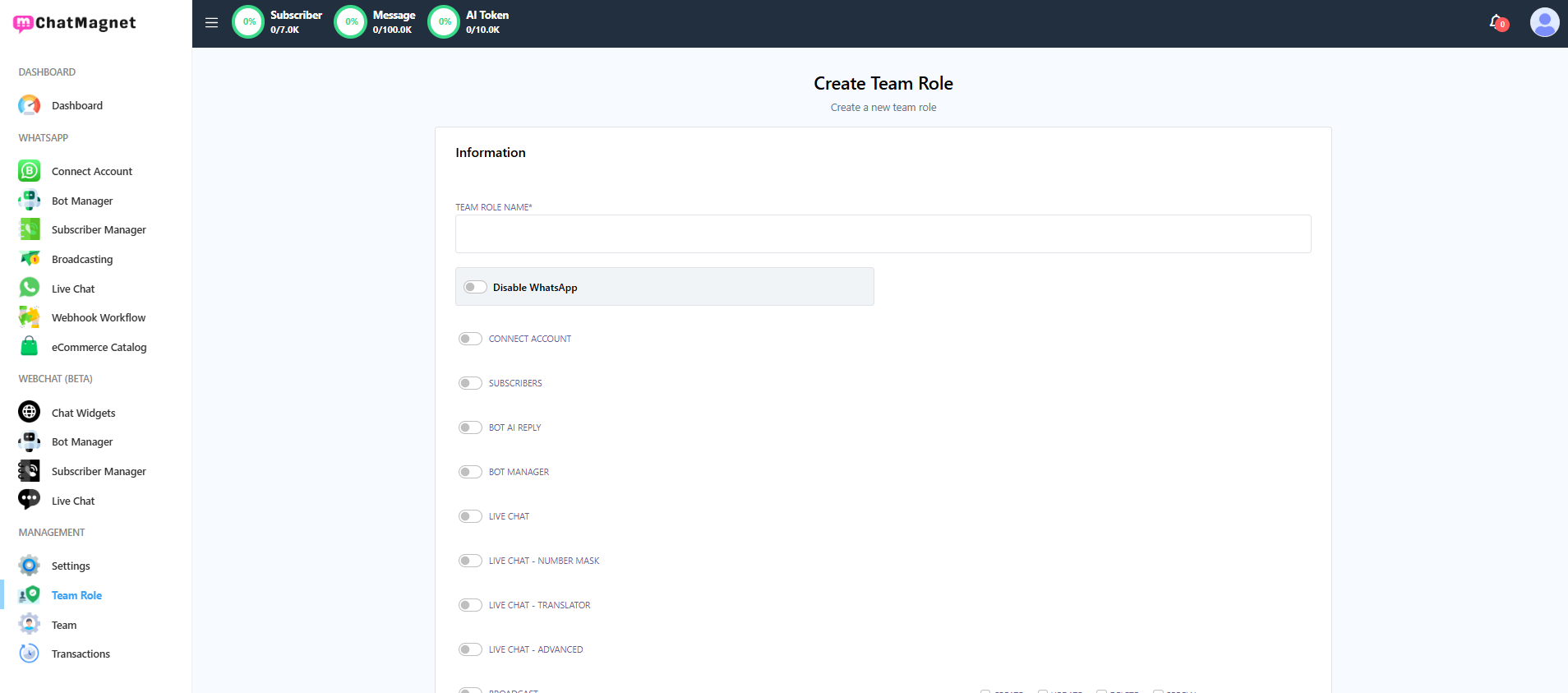The width and height of the screenshot is (1568, 693).
Task: Open Connect Account menu item
Action: [x=92, y=171]
